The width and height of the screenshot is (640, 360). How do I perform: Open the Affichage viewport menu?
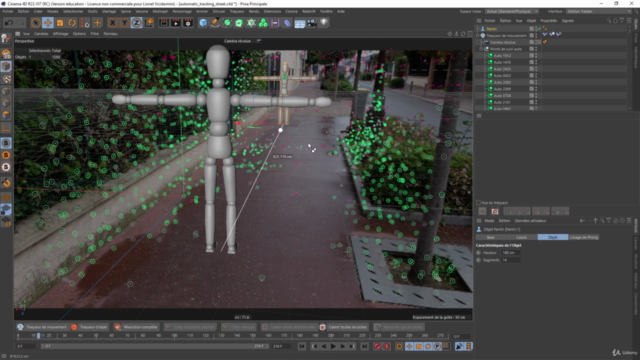[x=60, y=34]
